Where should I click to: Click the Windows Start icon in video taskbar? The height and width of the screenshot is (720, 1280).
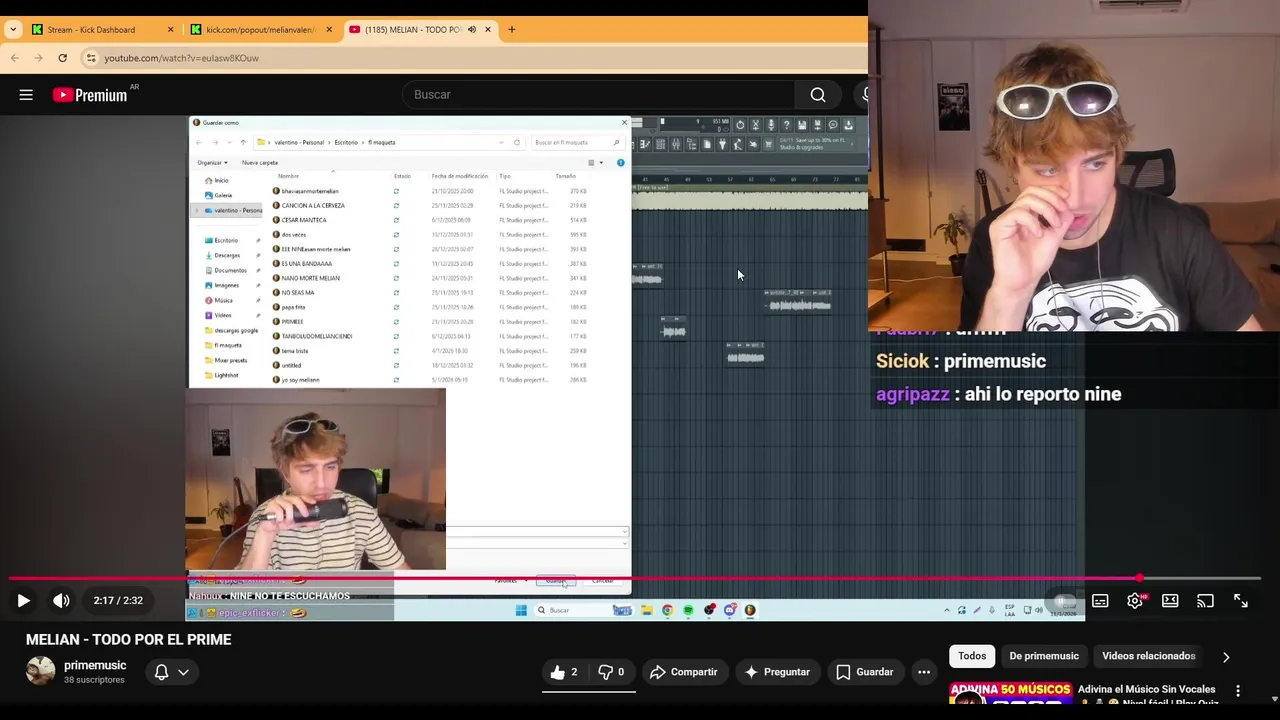[x=521, y=610]
